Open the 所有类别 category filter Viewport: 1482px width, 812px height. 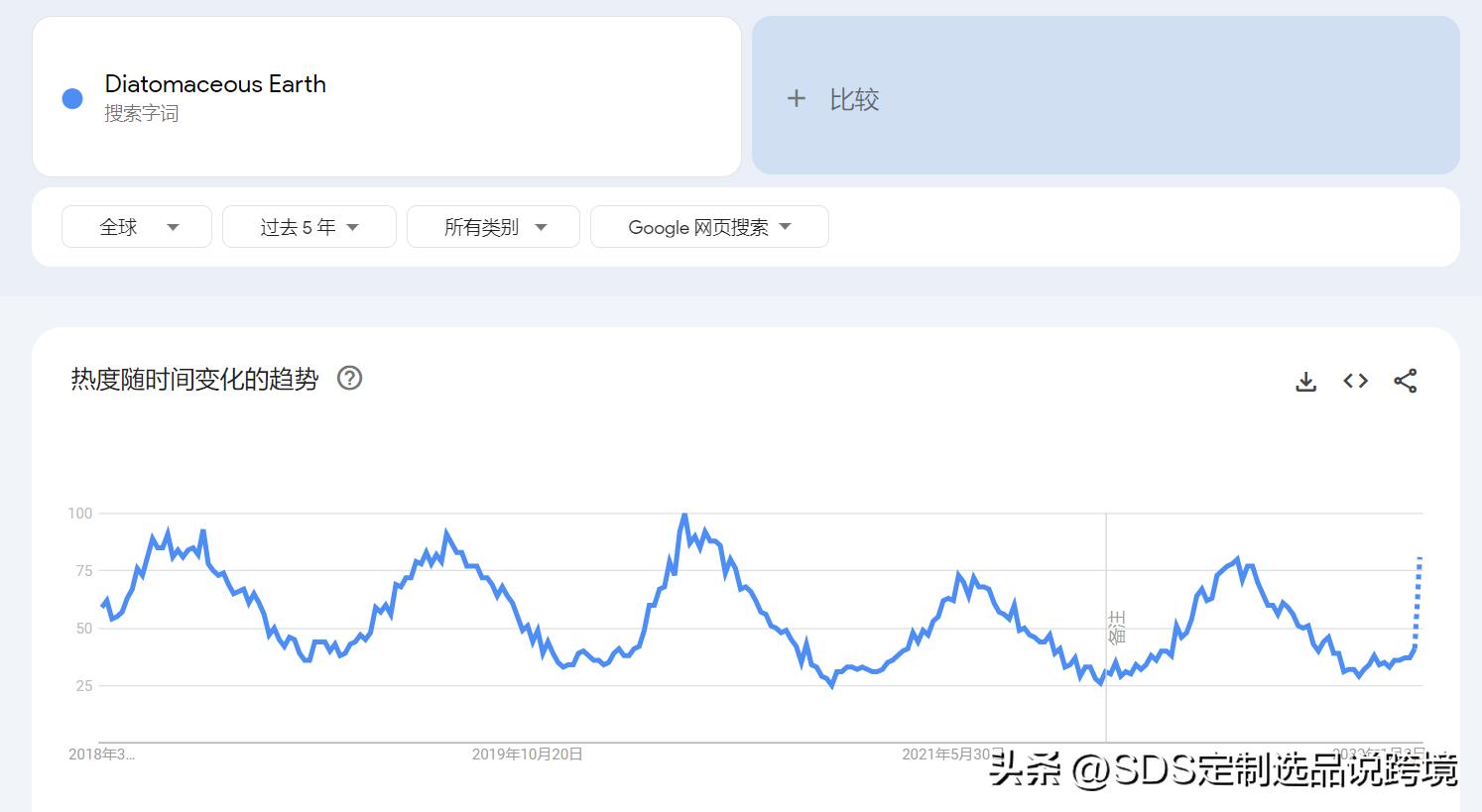pos(492,226)
